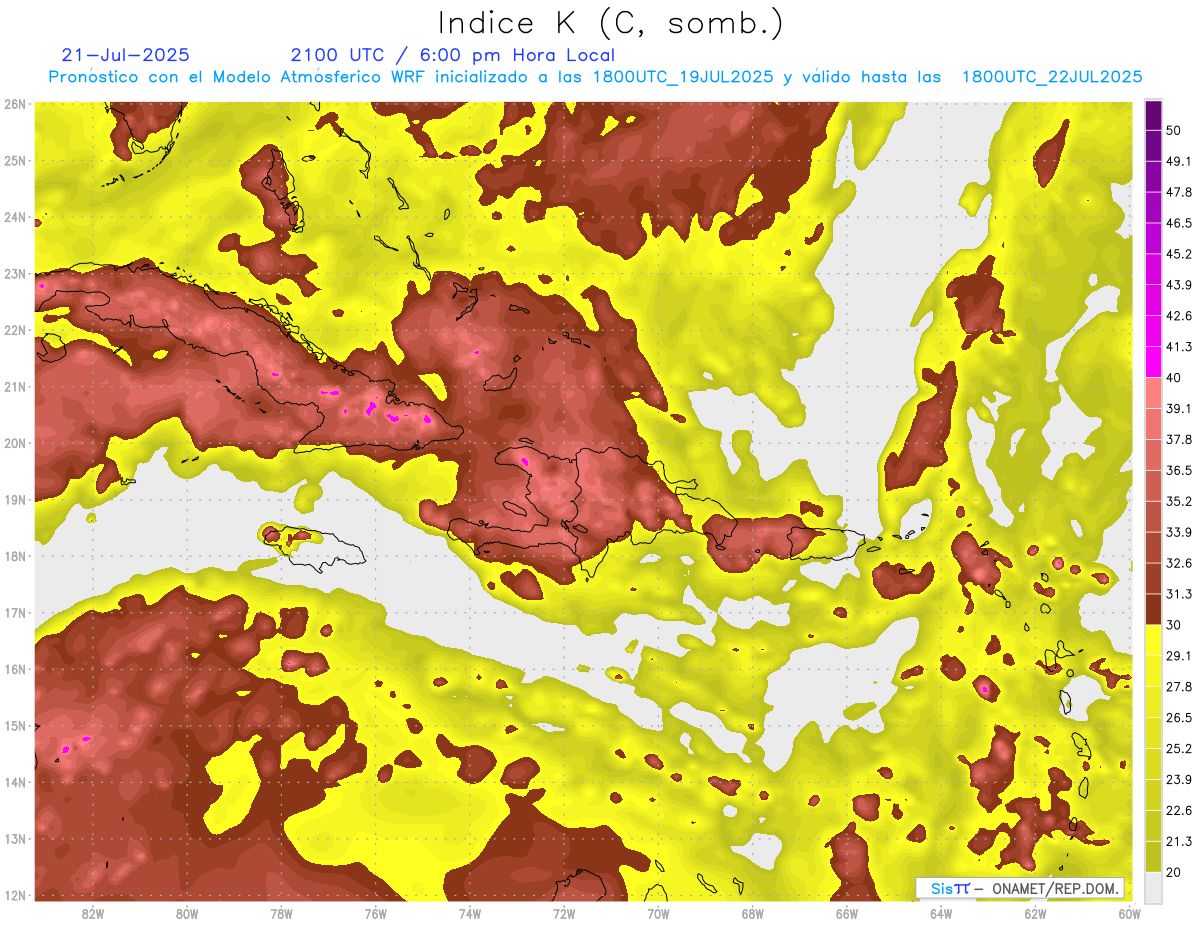
Task: Click the valid-until time "1800UTC_22JUL2025"
Action: click(1052, 77)
